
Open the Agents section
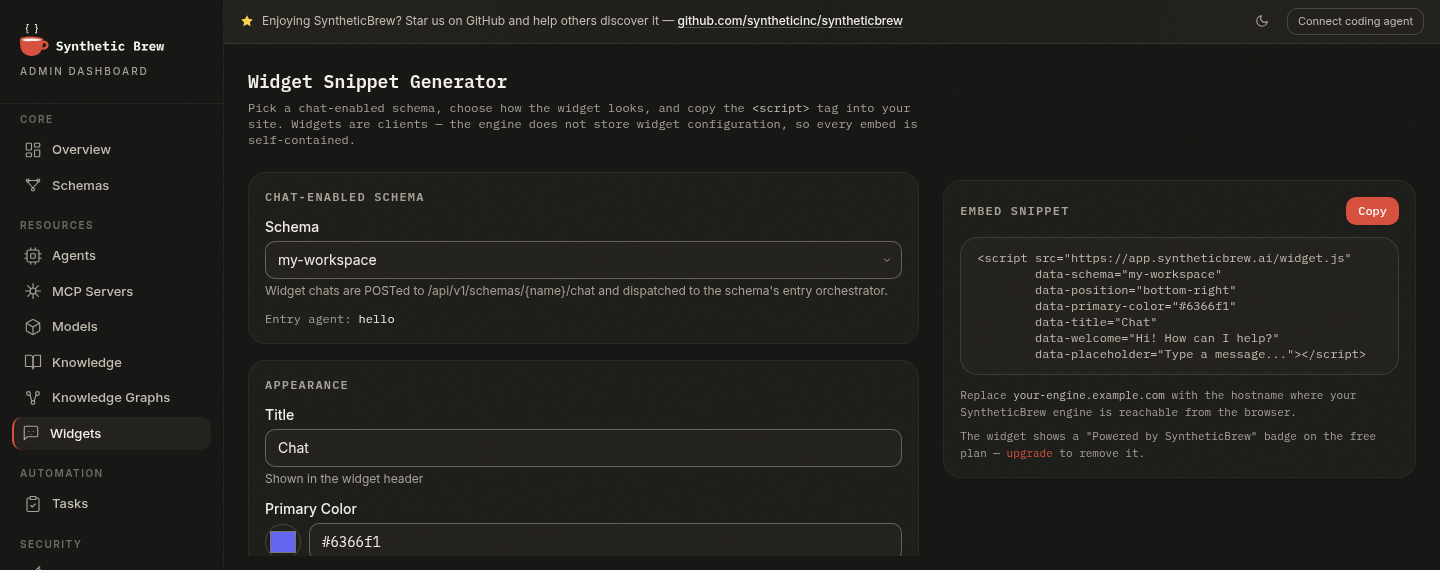(111, 256)
